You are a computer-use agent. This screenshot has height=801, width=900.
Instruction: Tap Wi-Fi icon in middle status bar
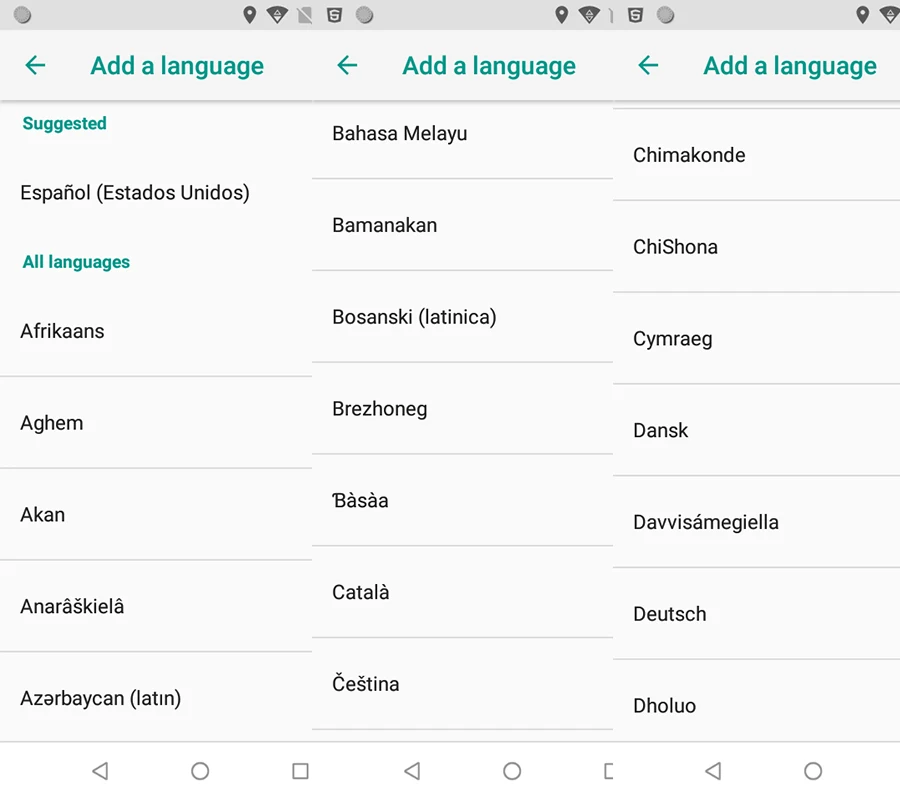tap(589, 15)
